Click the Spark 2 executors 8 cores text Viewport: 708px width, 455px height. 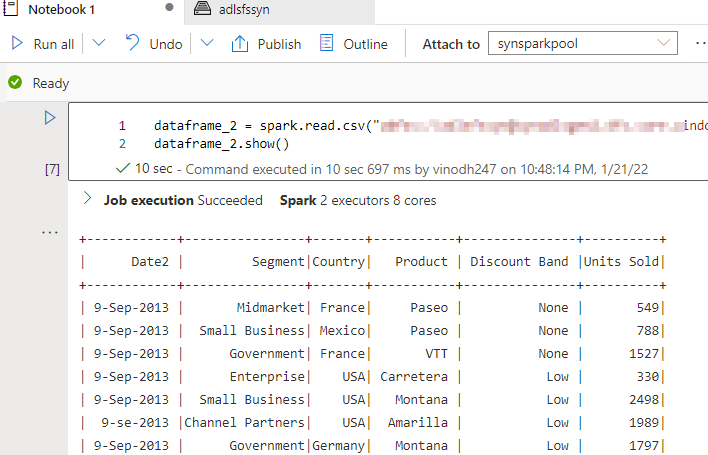tap(357, 200)
